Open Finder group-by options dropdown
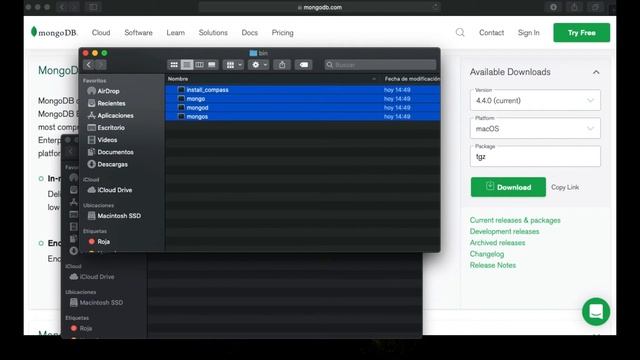640x360 pixels. click(x=233, y=64)
